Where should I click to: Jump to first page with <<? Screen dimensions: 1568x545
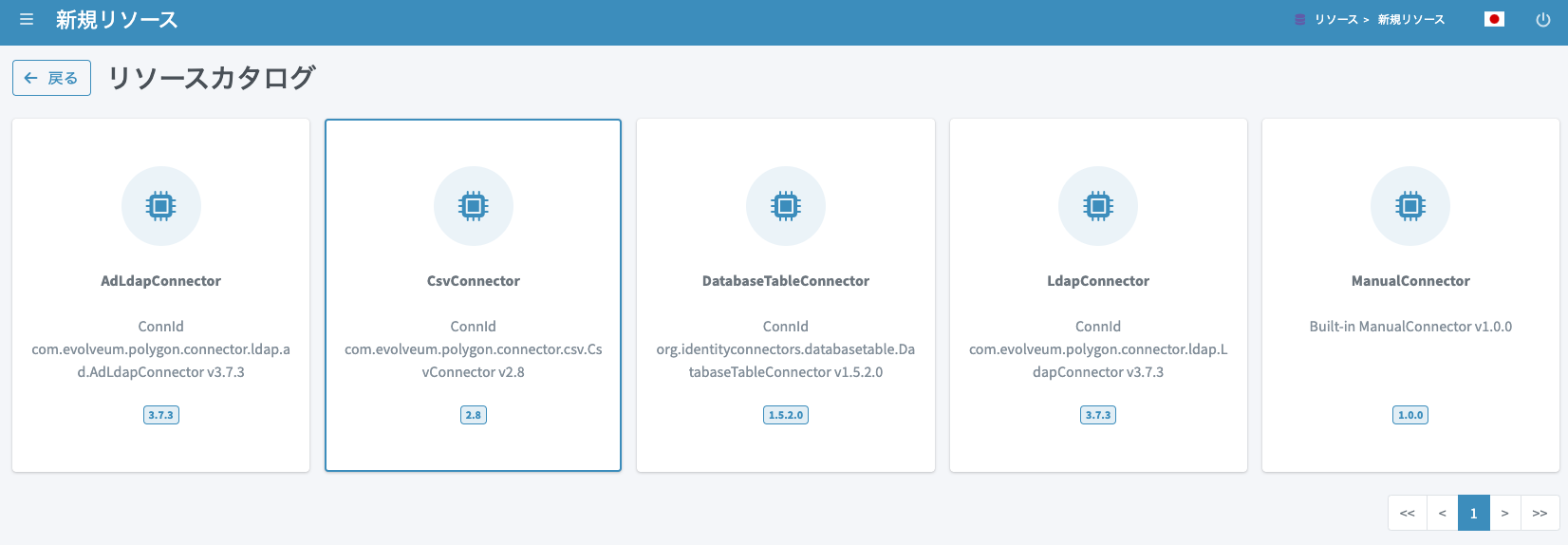[1408, 513]
